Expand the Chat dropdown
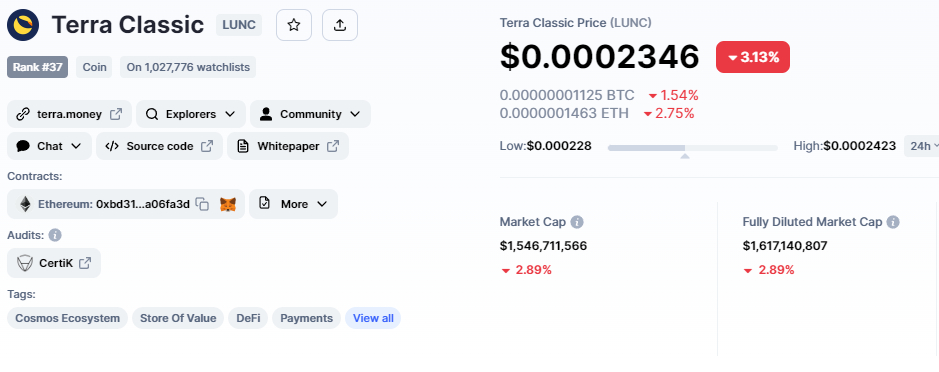 (x=49, y=146)
